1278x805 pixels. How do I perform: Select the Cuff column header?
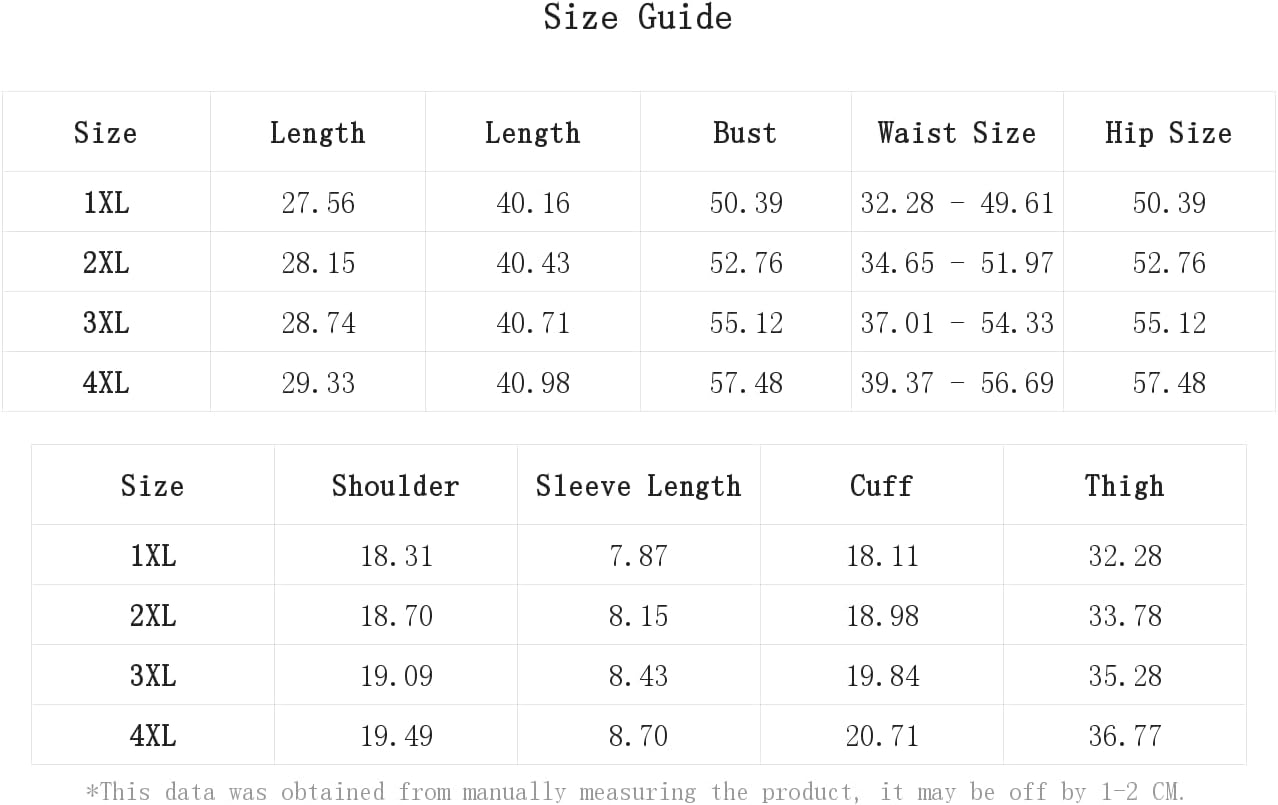pyautogui.click(x=881, y=486)
